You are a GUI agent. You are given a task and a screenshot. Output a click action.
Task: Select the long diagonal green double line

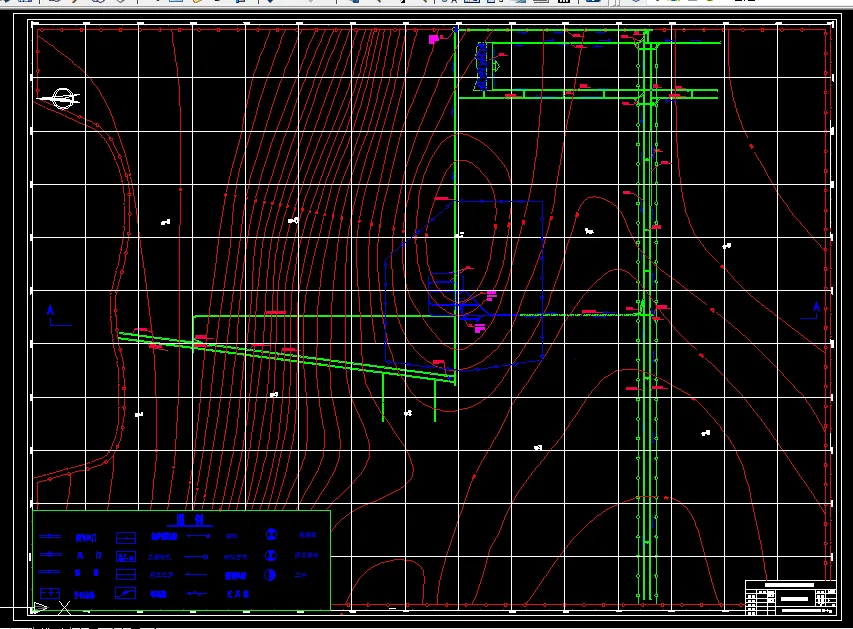pyautogui.click(x=286, y=357)
